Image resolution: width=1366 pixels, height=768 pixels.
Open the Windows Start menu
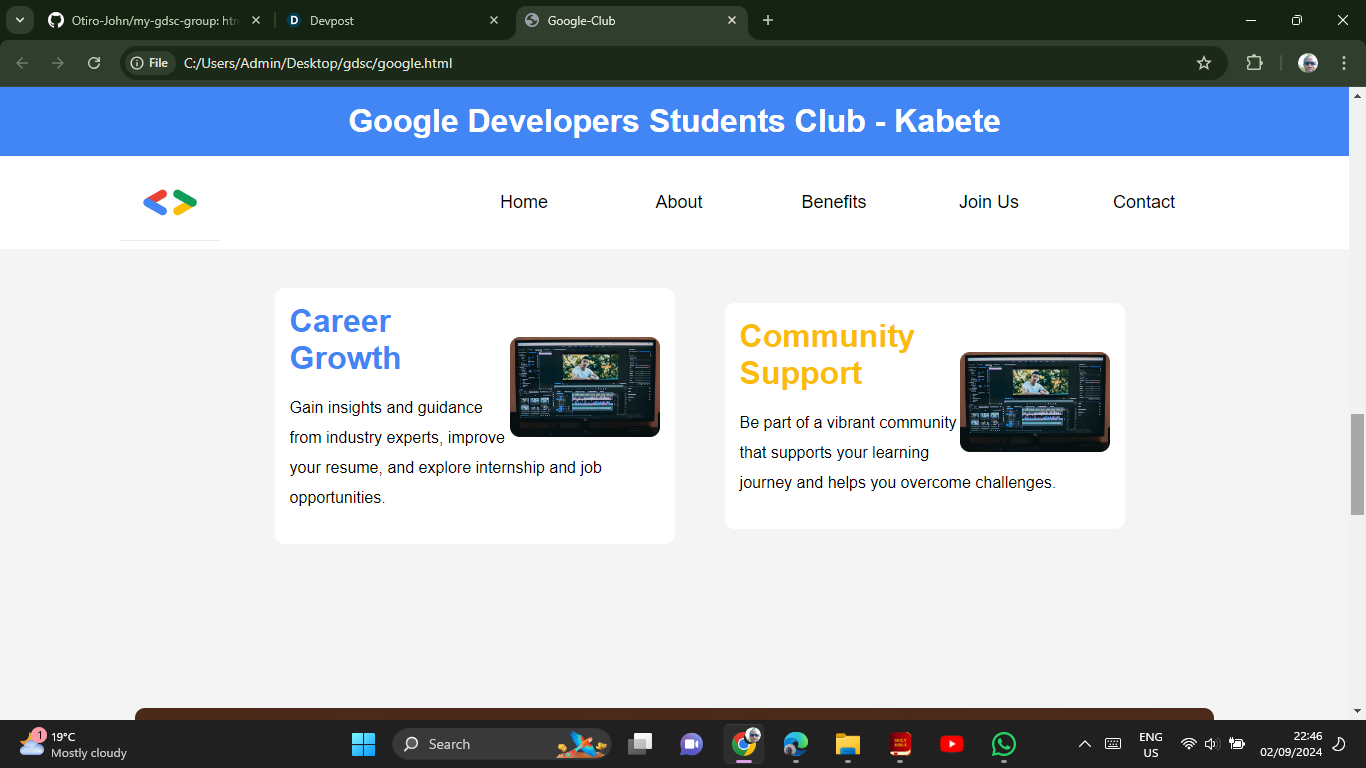[363, 744]
